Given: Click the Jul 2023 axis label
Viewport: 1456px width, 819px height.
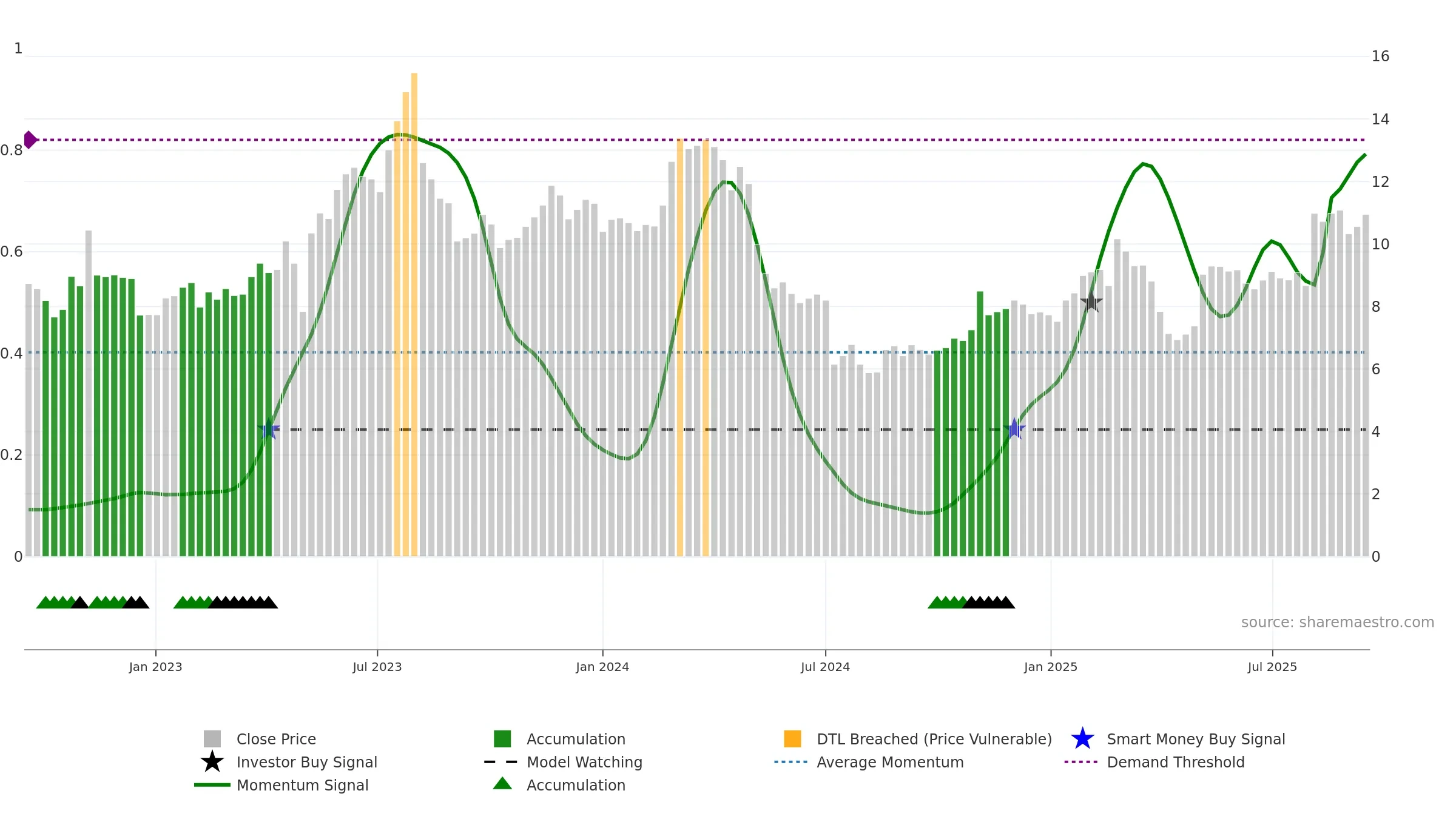Looking at the screenshot, I should click(377, 667).
